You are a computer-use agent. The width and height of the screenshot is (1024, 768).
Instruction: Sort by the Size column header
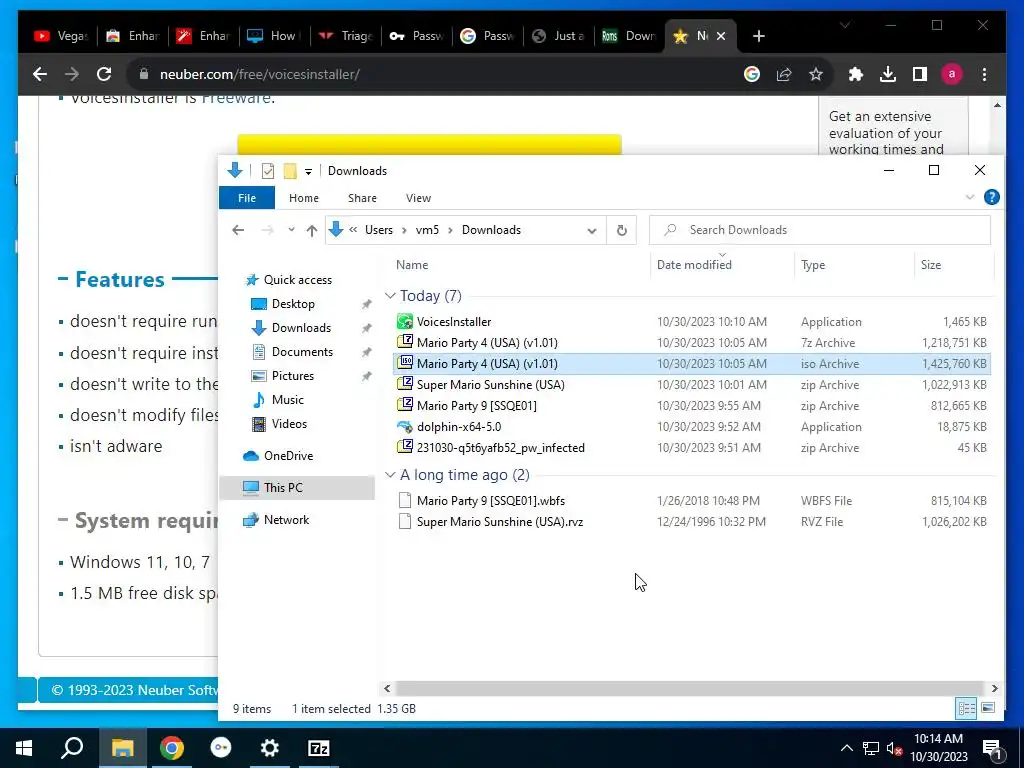pos(931,265)
